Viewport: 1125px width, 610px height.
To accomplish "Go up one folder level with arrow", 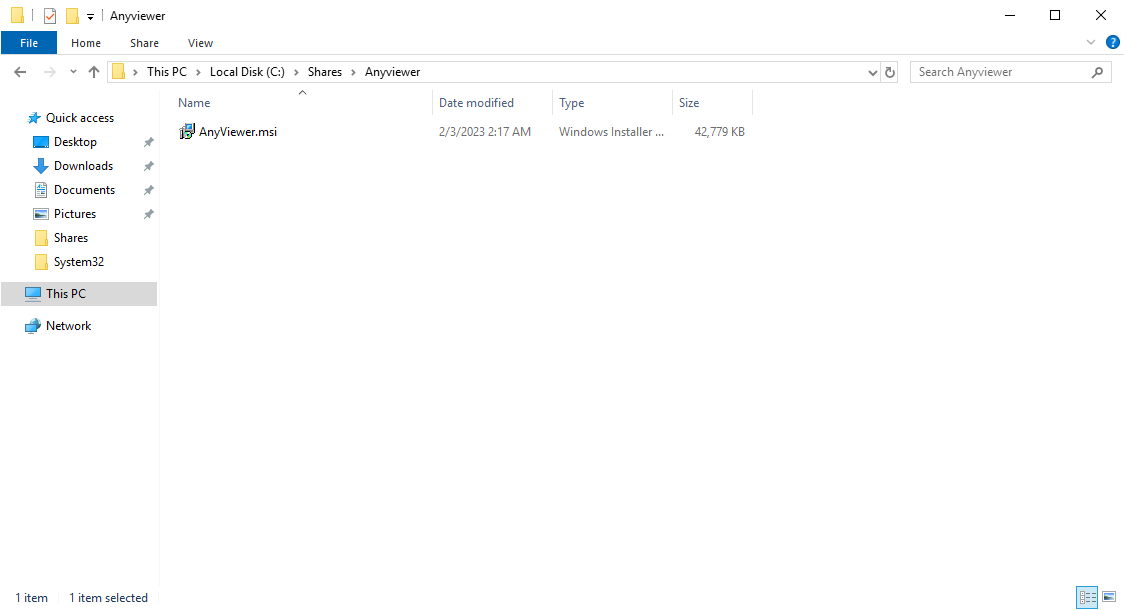I will click(94, 72).
